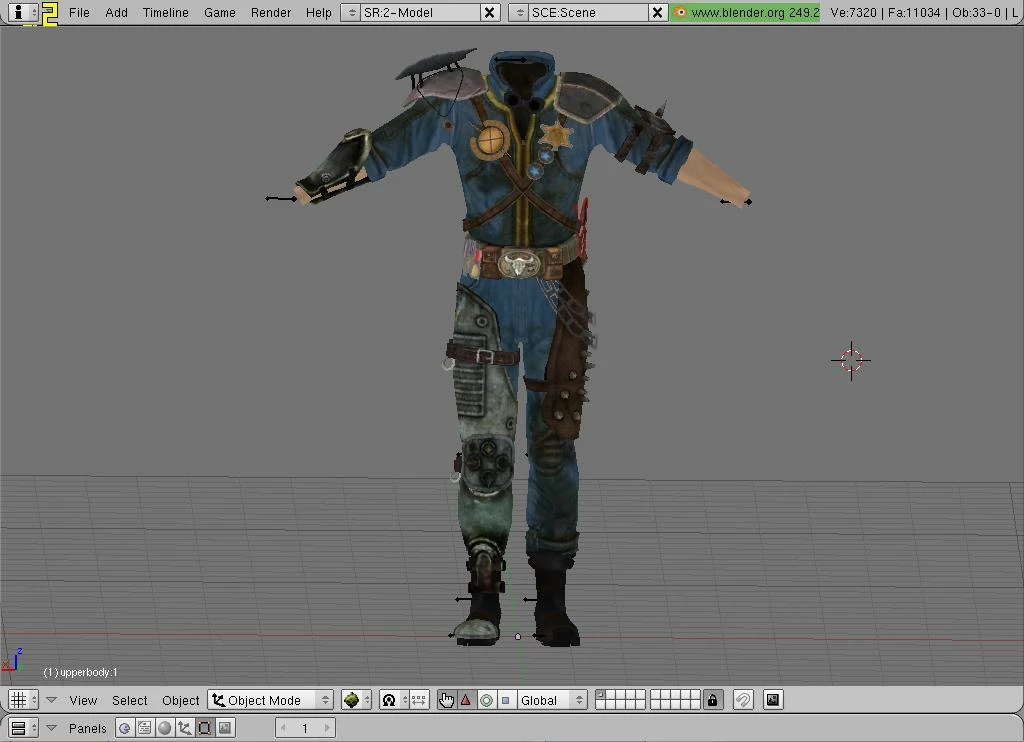Open the info window type selector
Viewport: 1024px width, 742px height.
tap(22, 12)
